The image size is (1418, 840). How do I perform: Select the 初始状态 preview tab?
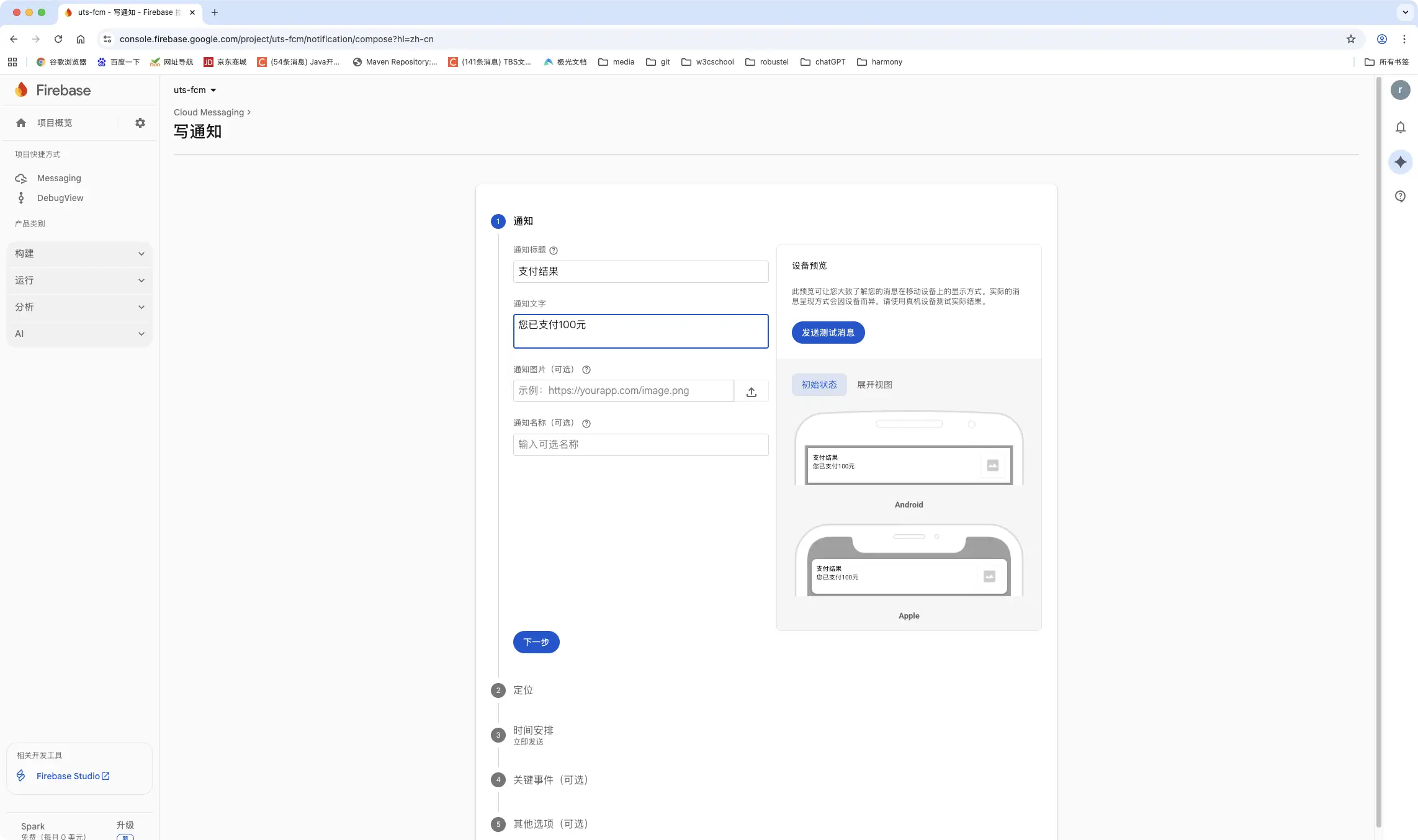click(819, 385)
